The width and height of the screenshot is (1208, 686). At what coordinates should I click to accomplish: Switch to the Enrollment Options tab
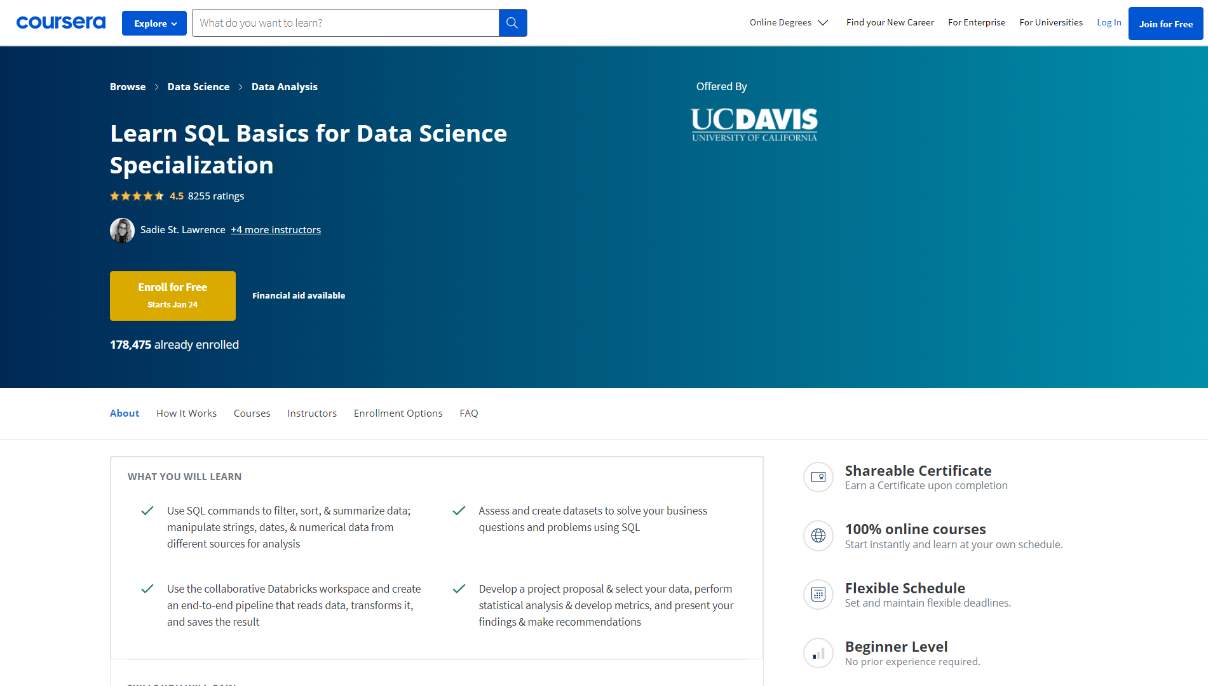coord(398,413)
